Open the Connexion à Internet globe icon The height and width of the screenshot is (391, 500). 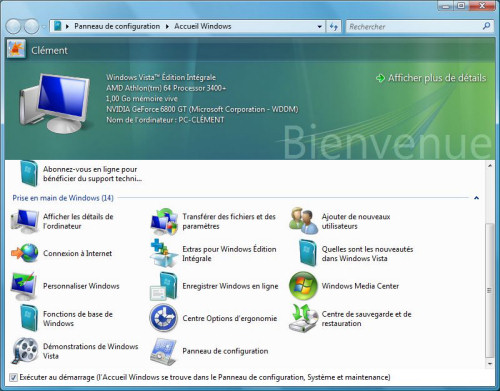click(x=24, y=253)
